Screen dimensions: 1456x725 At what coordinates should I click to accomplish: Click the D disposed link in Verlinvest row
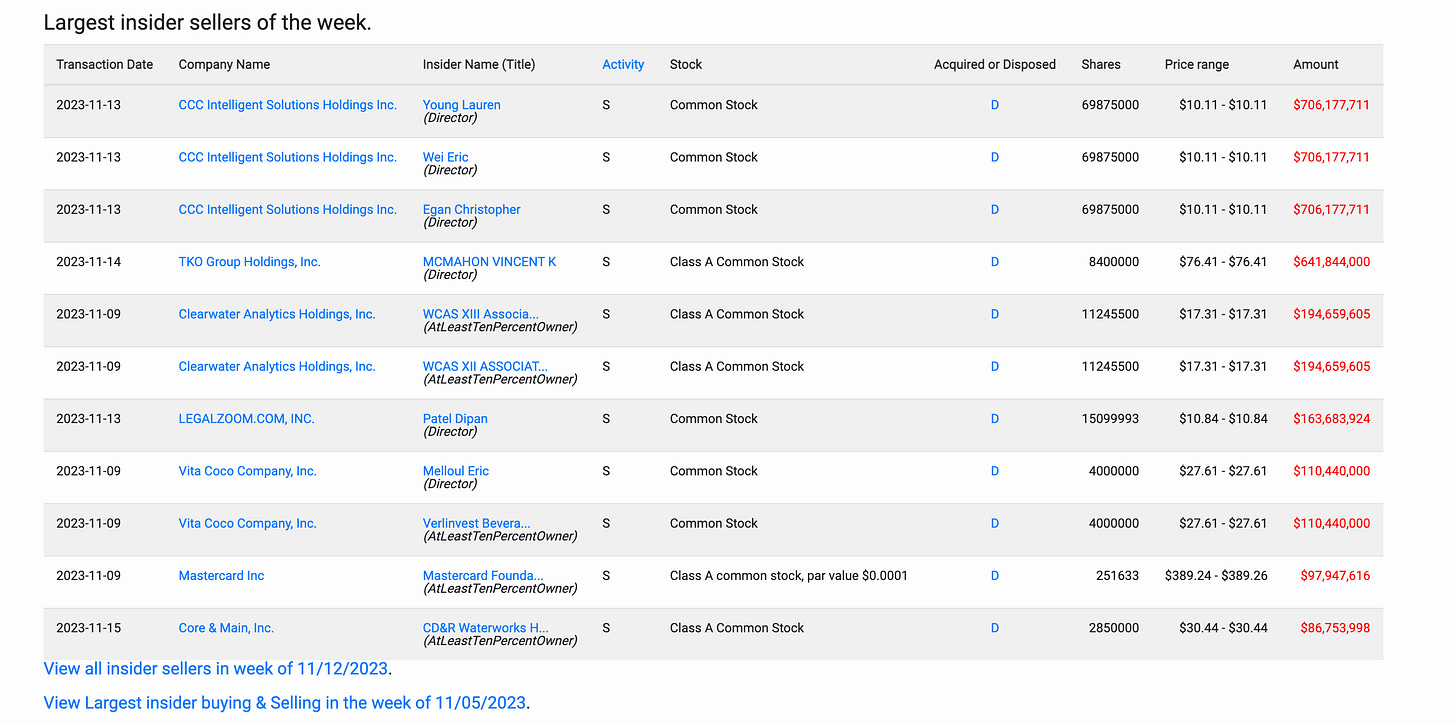click(995, 523)
